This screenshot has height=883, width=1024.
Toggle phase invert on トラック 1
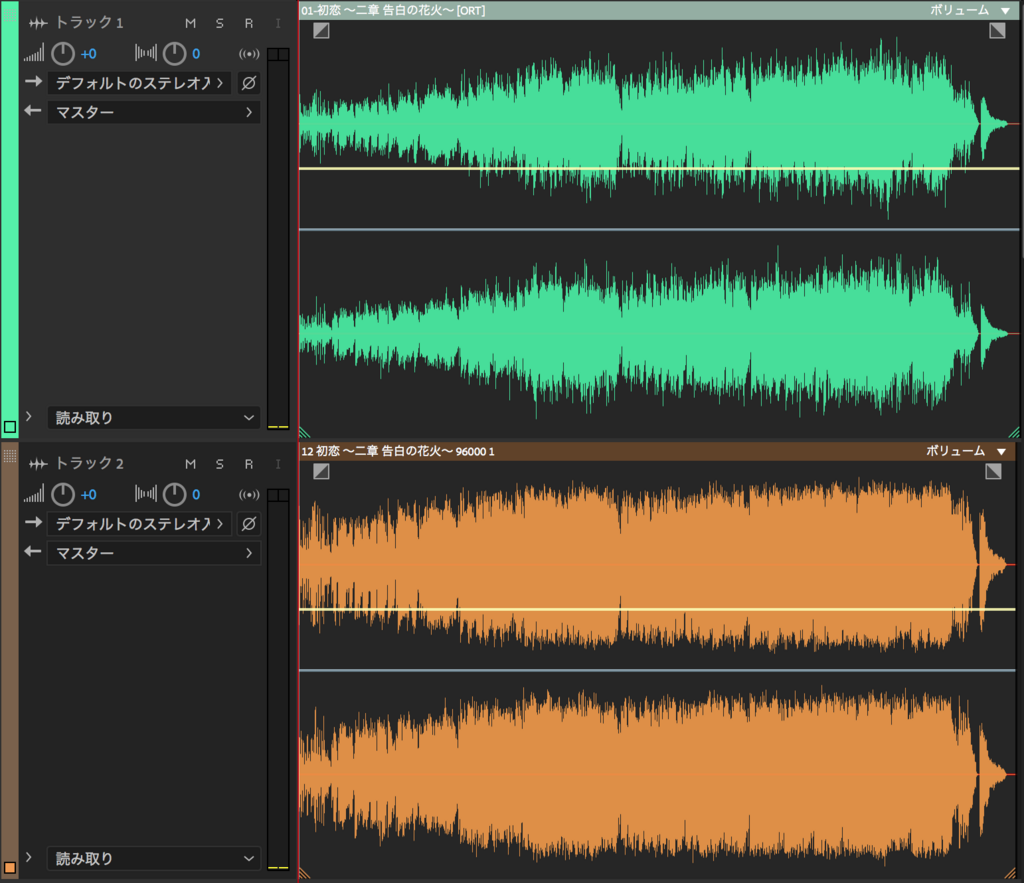[249, 83]
